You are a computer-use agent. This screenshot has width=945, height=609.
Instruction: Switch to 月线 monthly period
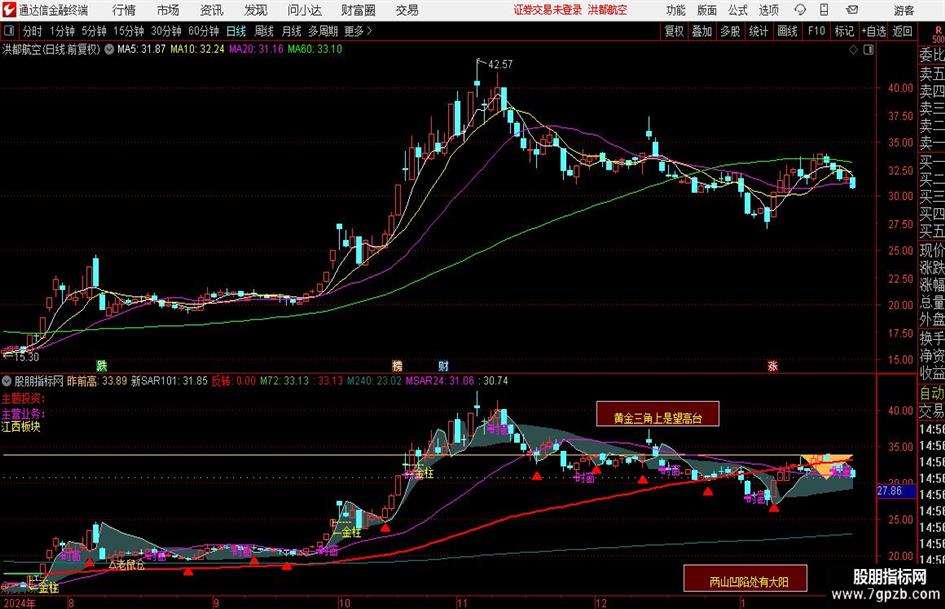pos(292,31)
